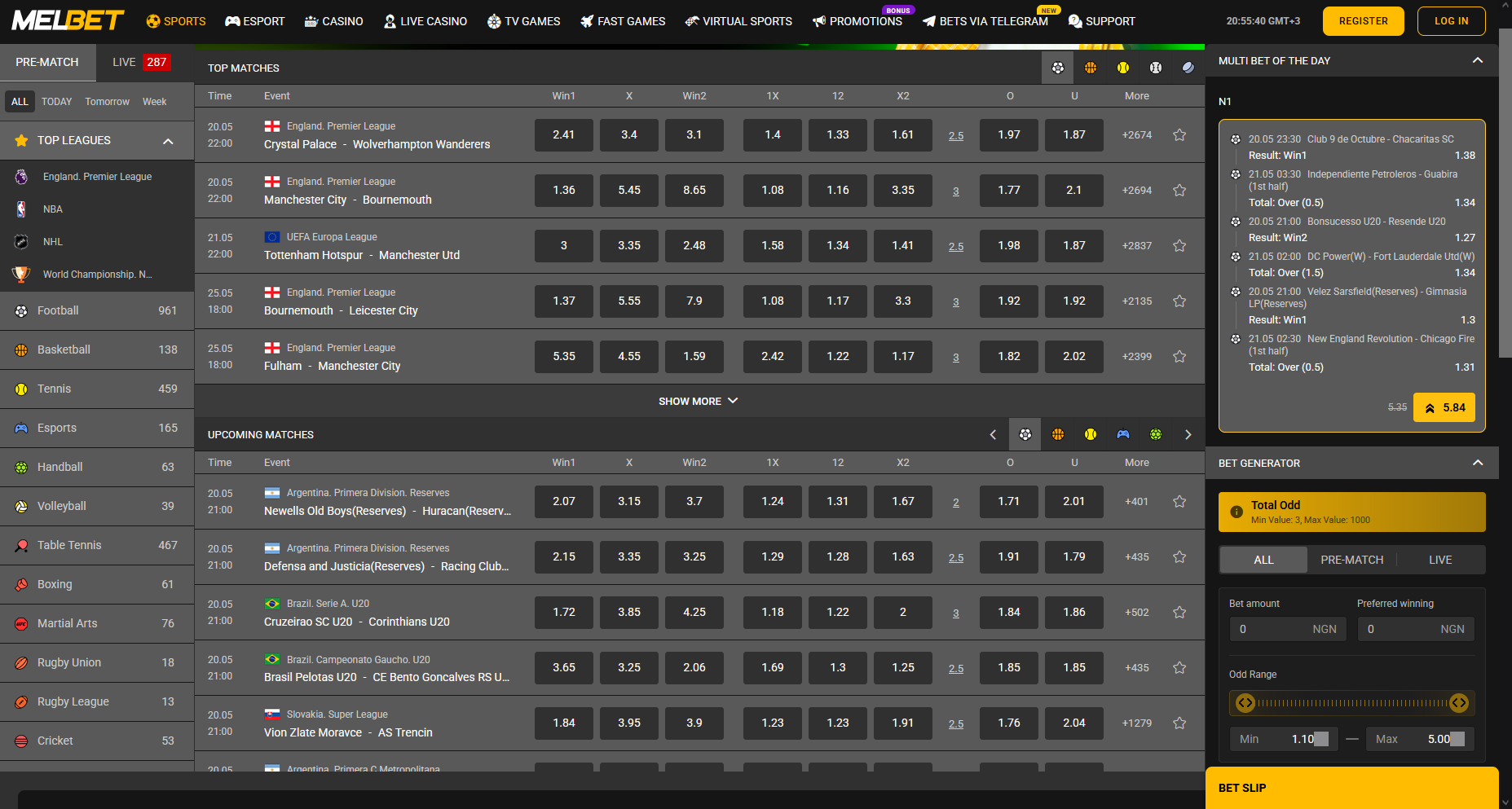The width and height of the screenshot is (1512, 809).
Task: Expand +2837 more markets for Tottenham match
Action: tap(1136, 245)
